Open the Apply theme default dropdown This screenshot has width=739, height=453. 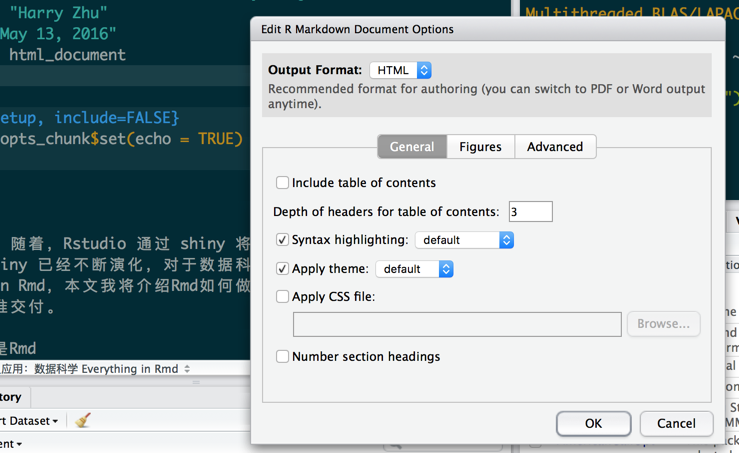(x=414, y=269)
